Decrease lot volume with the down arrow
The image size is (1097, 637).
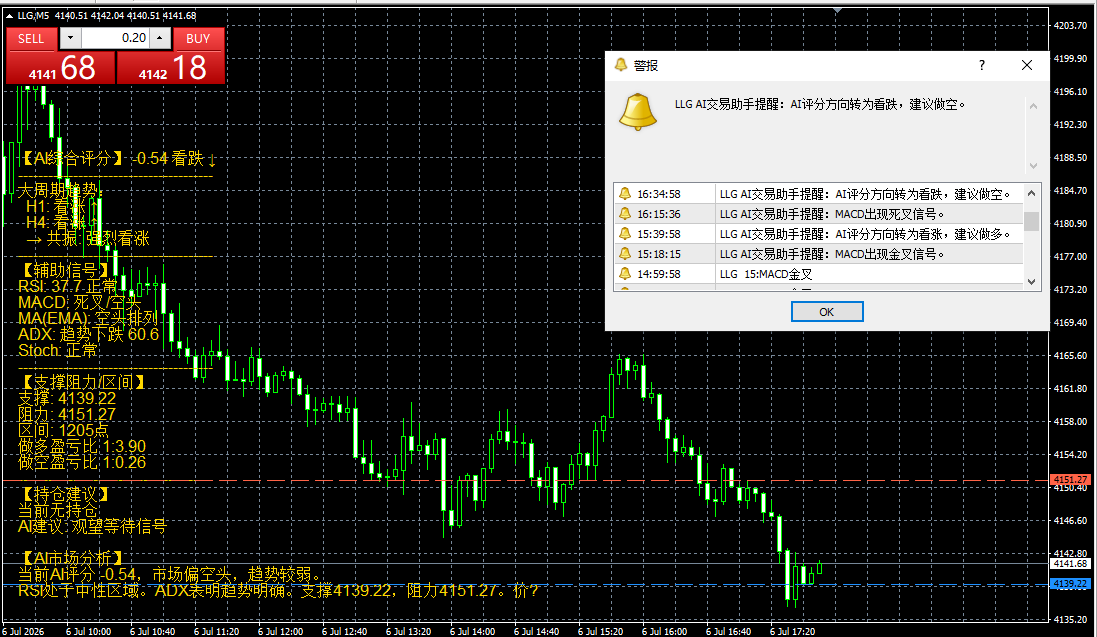point(70,38)
